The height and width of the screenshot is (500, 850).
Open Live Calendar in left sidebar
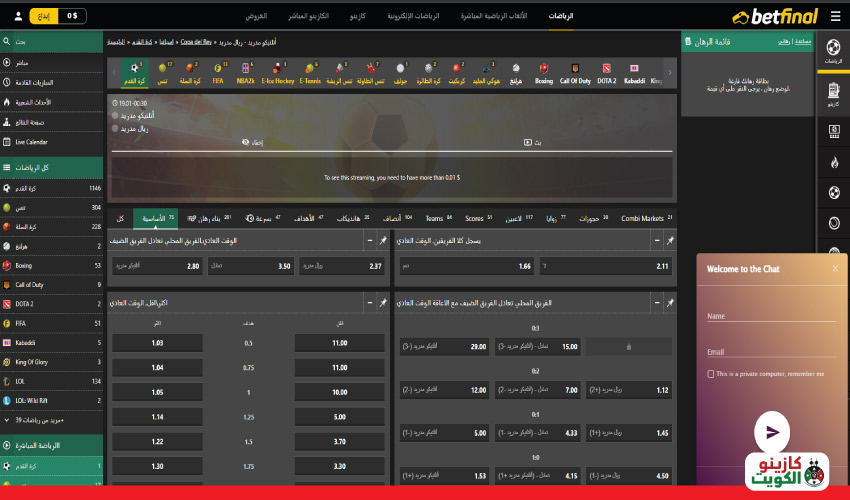51,142
